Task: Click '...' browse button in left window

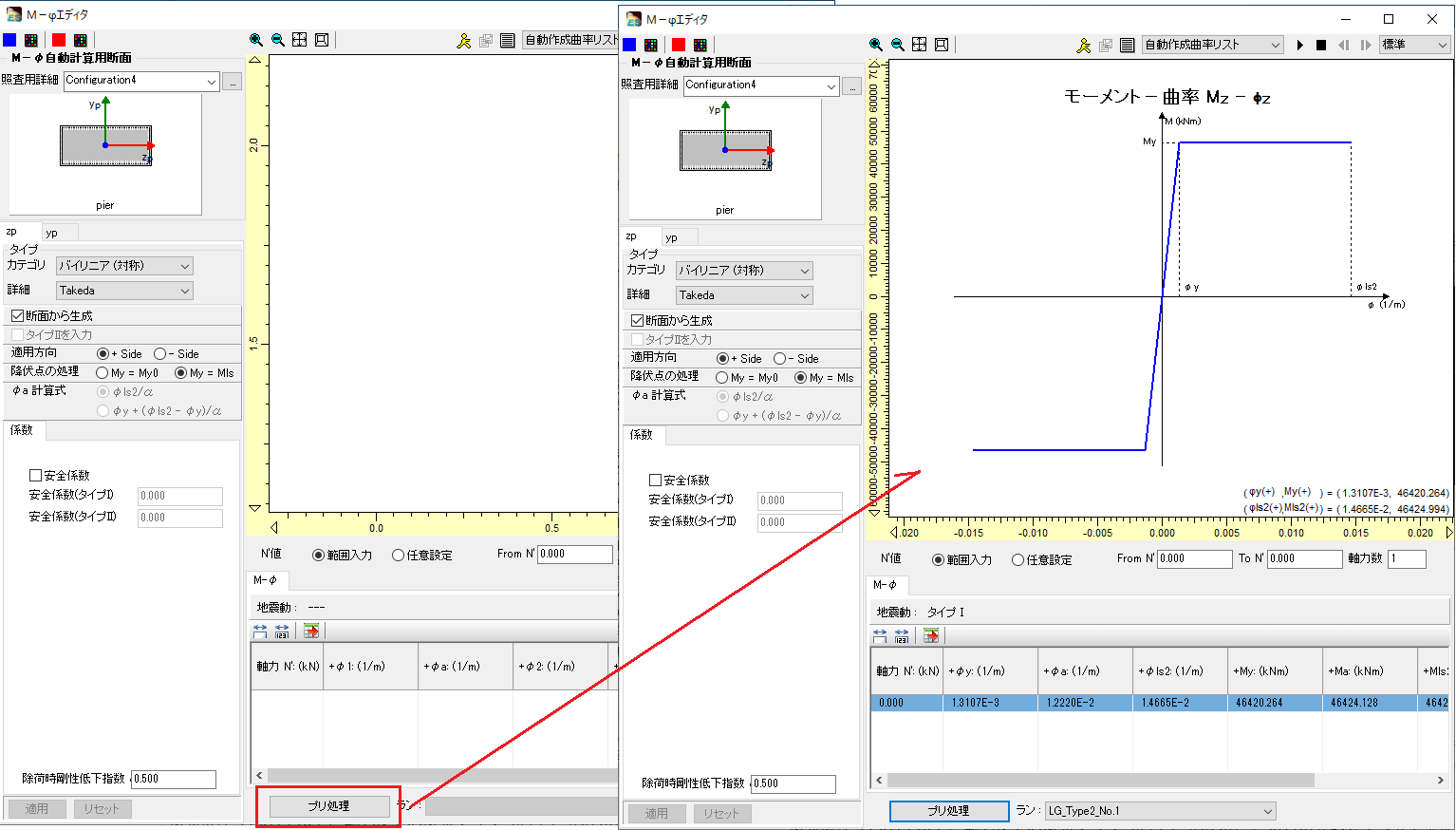Action: (233, 82)
